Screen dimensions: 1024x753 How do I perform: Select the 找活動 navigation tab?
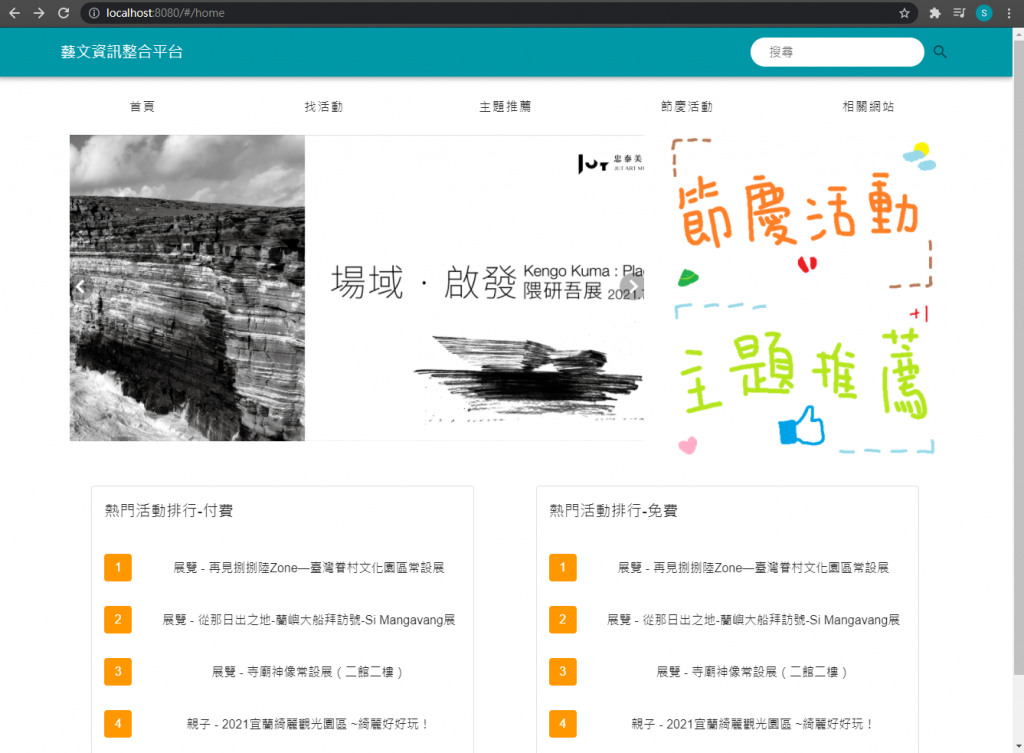pos(324,106)
